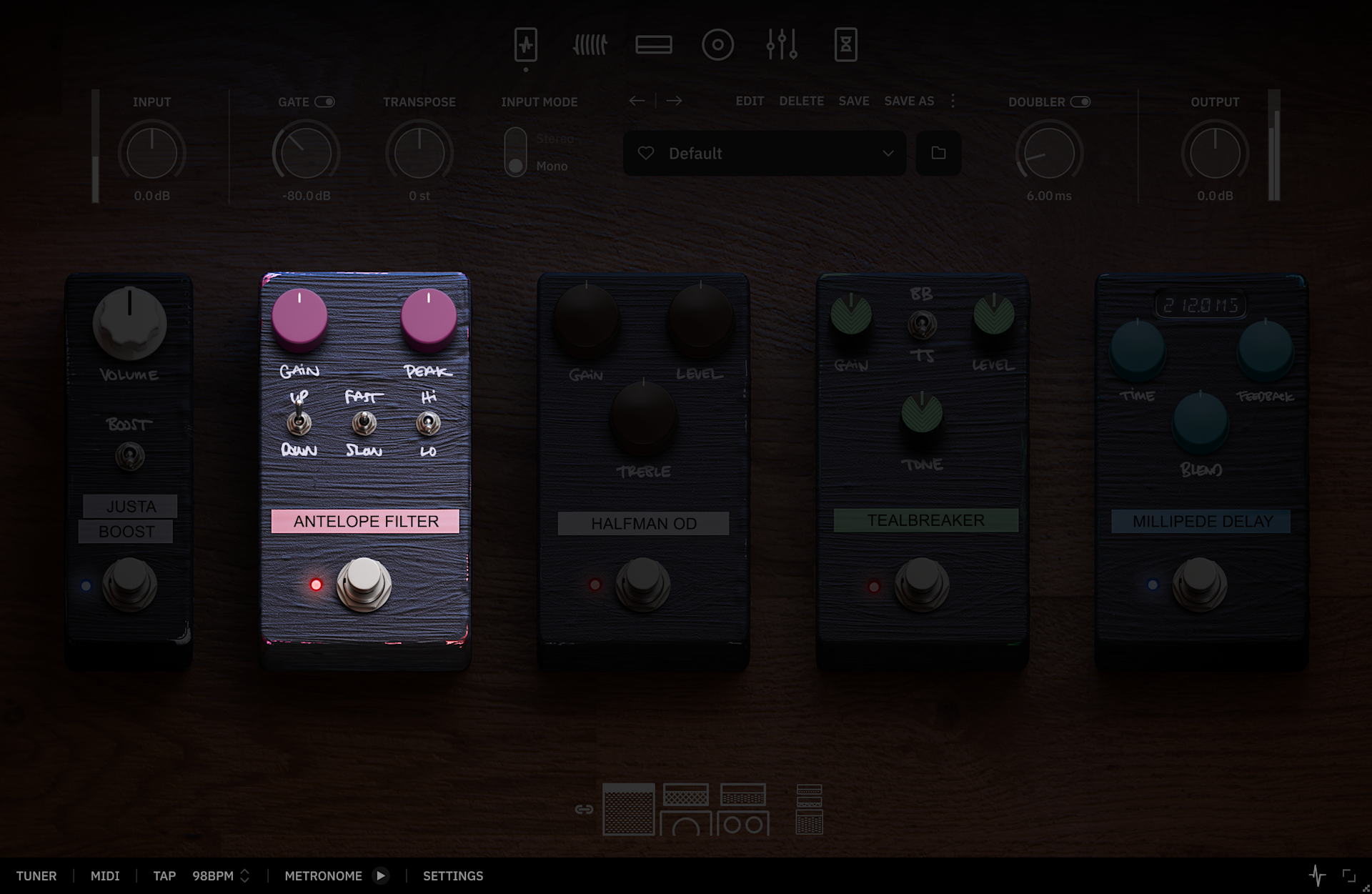This screenshot has width=1372, height=894.
Task: Start the metronome play button
Action: click(x=381, y=875)
